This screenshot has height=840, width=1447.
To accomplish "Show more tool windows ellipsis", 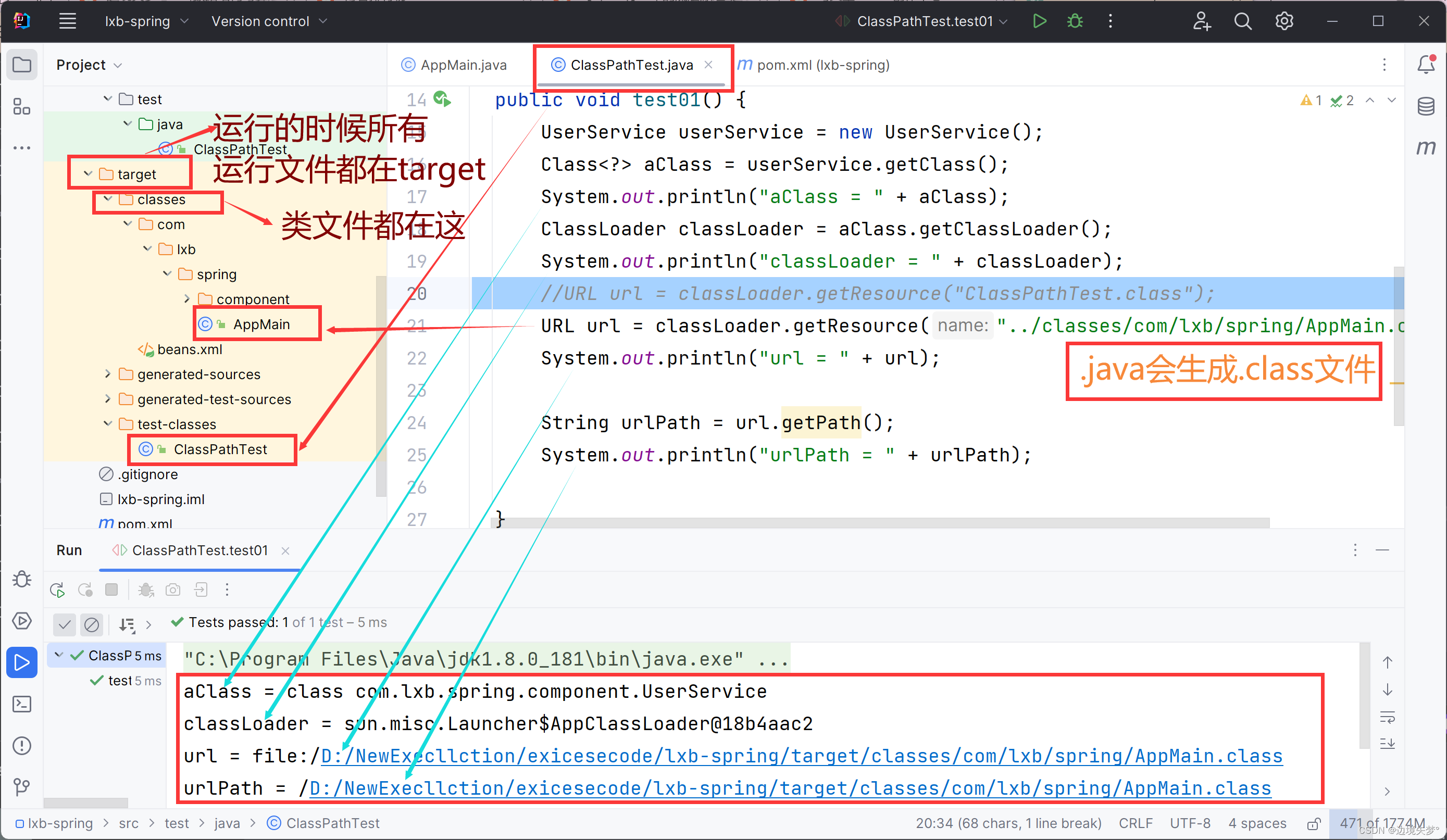I will pos(22,148).
